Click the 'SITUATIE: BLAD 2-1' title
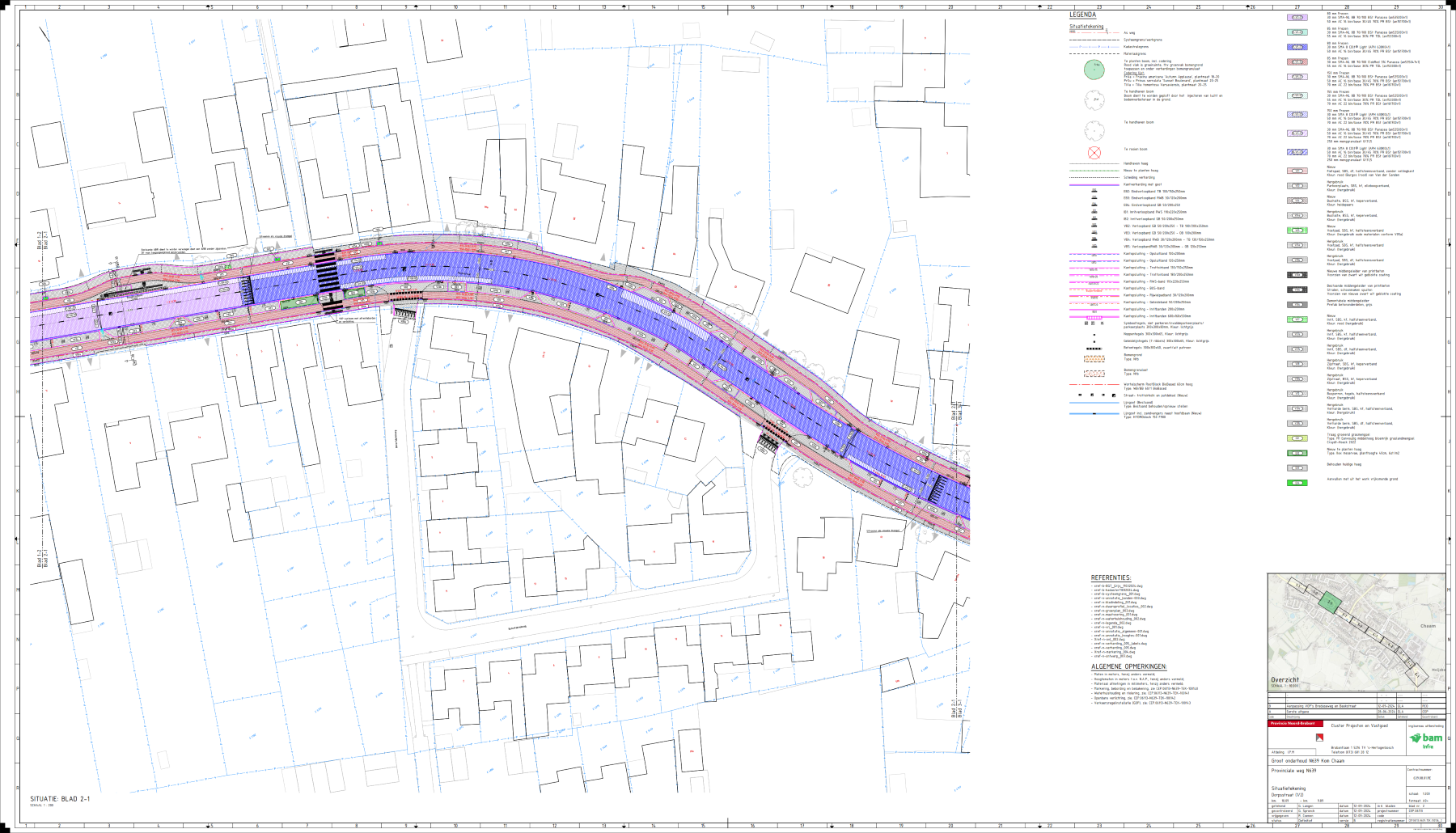 (60, 799)
